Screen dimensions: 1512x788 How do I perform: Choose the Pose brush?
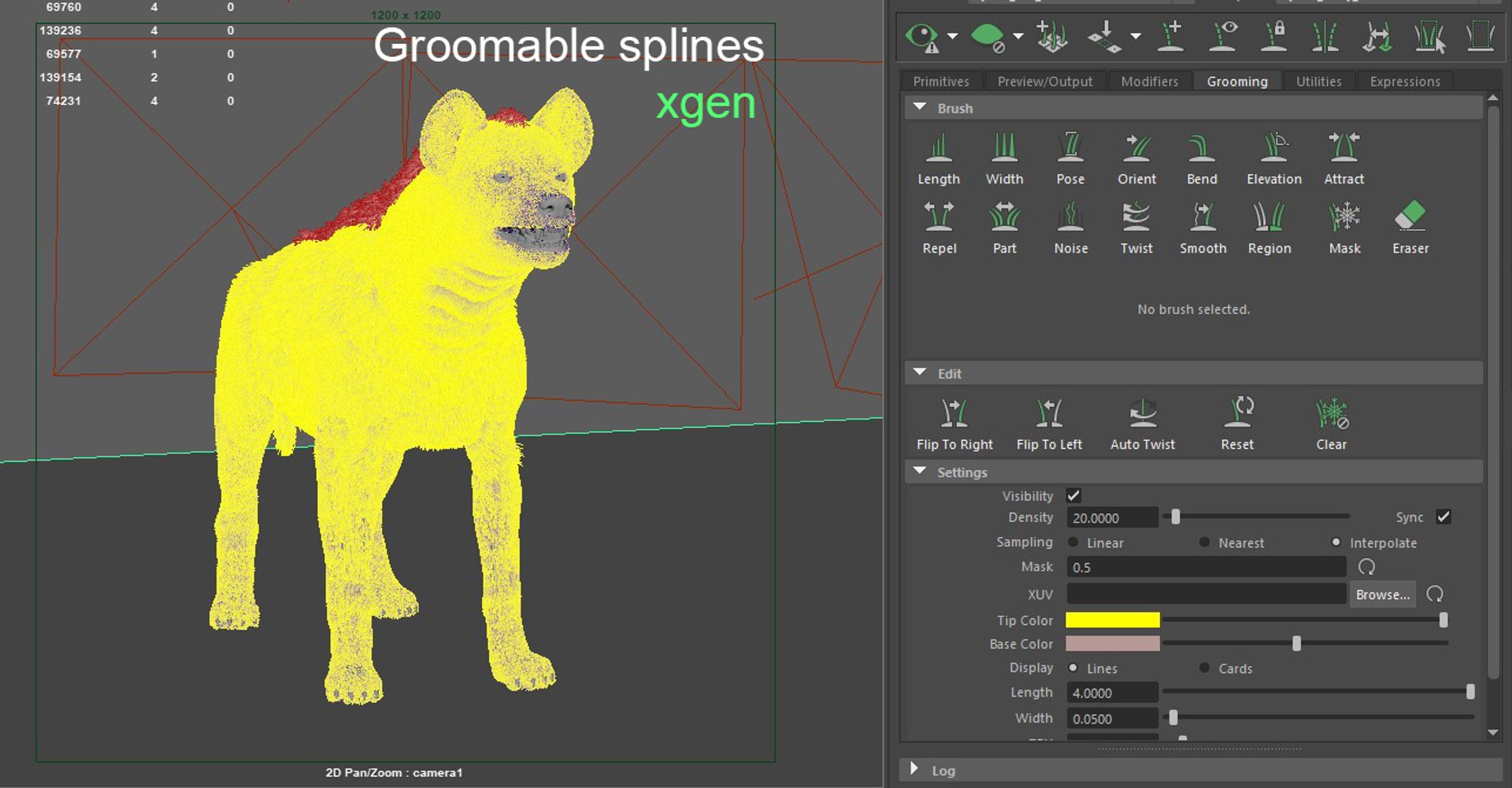click(1070, 159)
